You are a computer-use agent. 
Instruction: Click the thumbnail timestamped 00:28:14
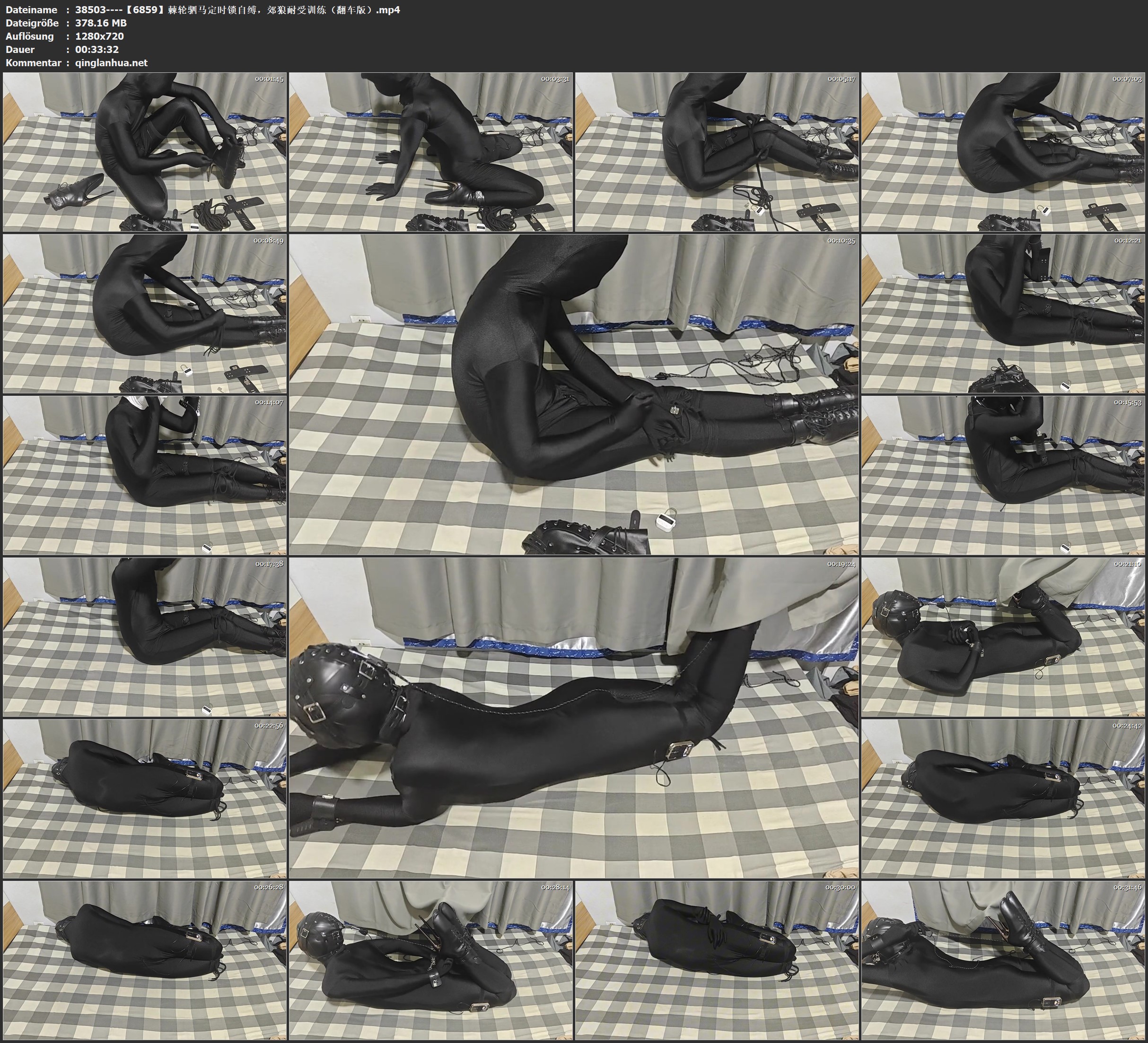(x=431, y=960)
